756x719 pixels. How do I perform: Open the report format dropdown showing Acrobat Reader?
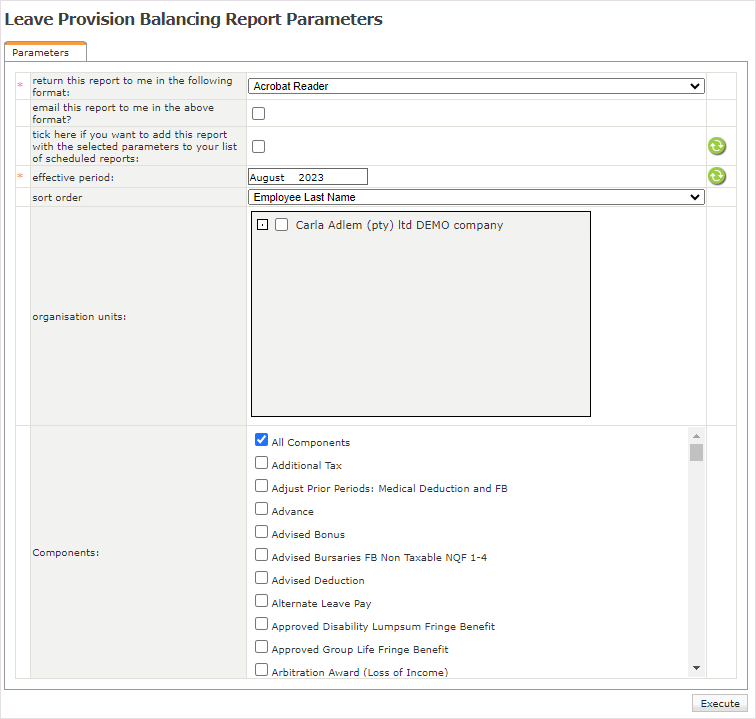tap(476, 86)
